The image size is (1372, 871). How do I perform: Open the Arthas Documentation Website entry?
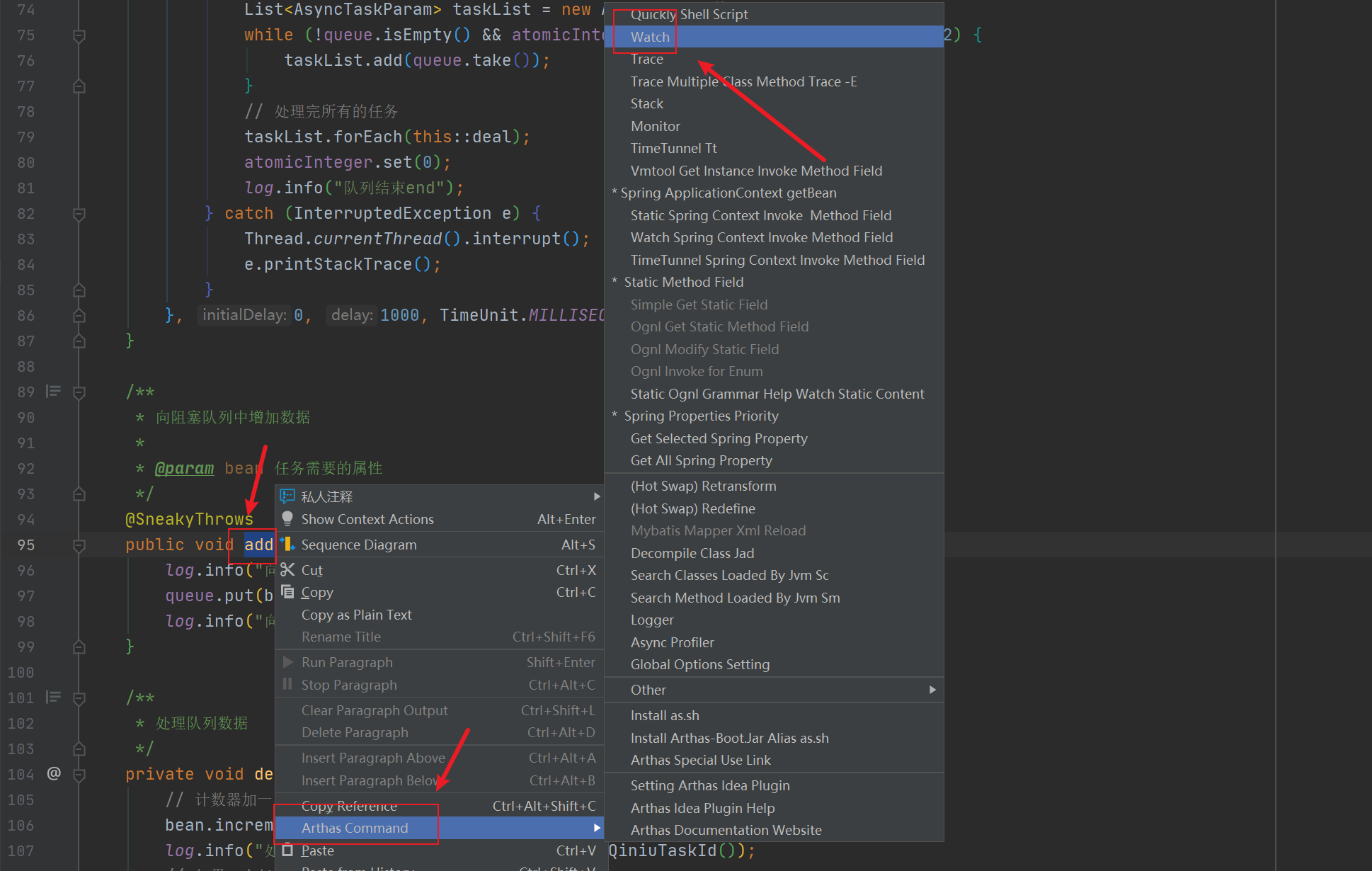tap(726, 830)
